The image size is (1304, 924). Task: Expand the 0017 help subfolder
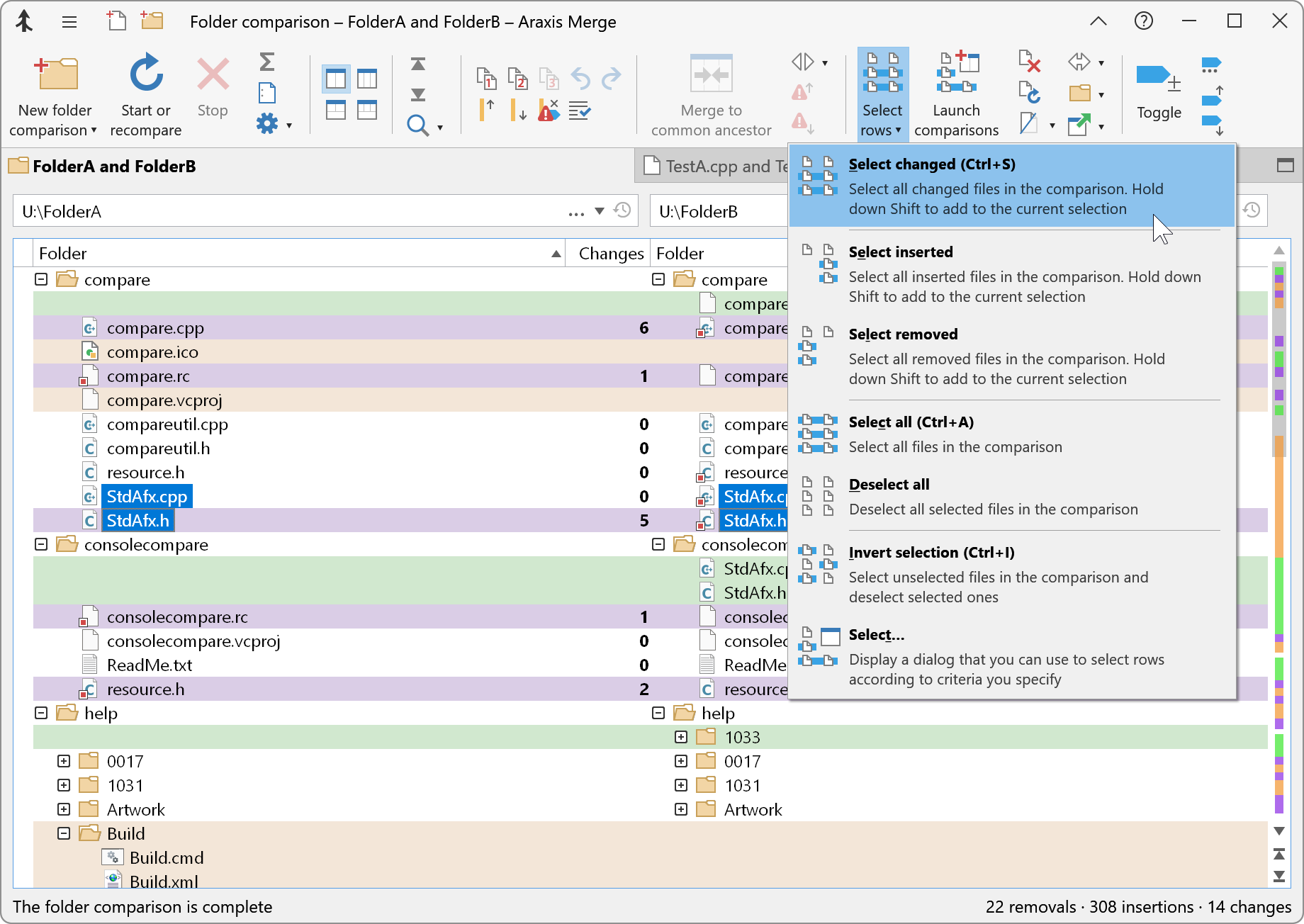[63, 761]
